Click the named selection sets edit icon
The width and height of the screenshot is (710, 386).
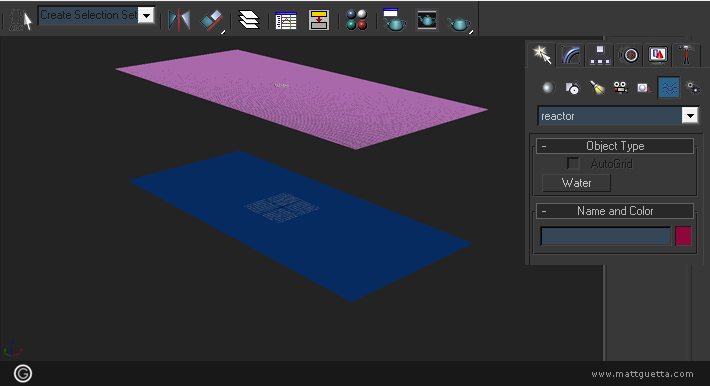tap(21, 21)
